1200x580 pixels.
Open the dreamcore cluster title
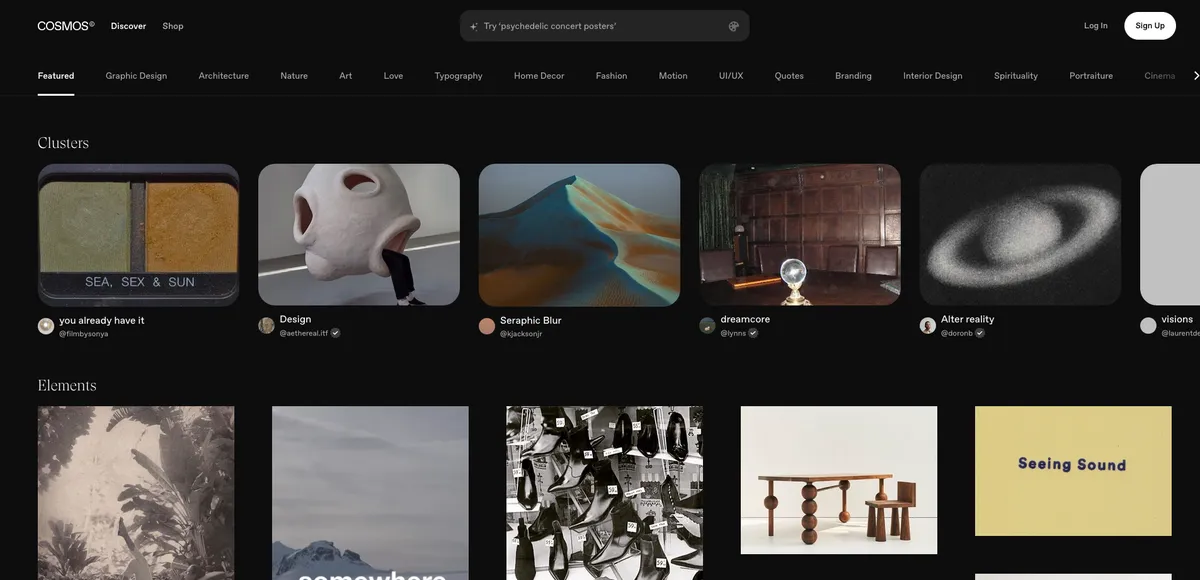coord(745,319)
